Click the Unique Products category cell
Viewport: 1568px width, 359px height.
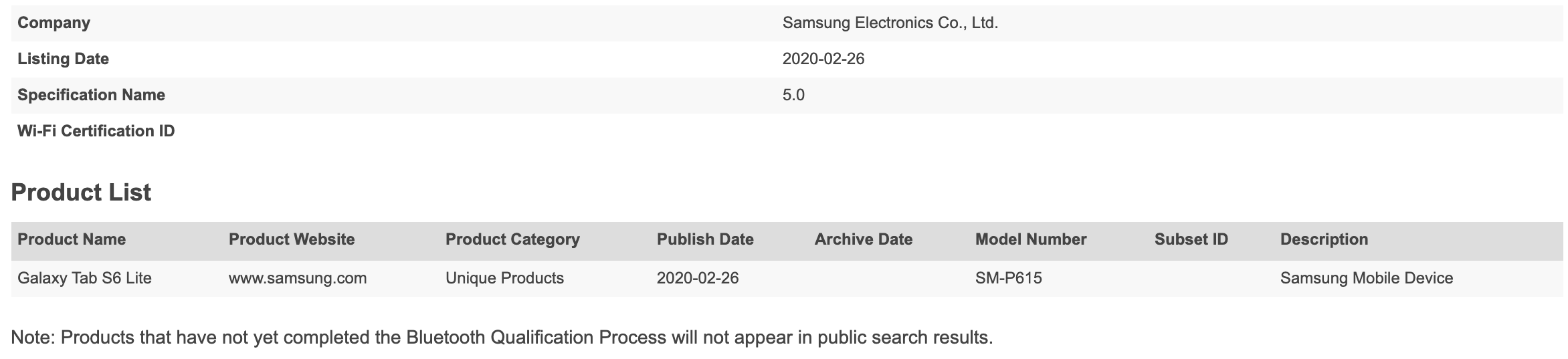pos(504,278)
